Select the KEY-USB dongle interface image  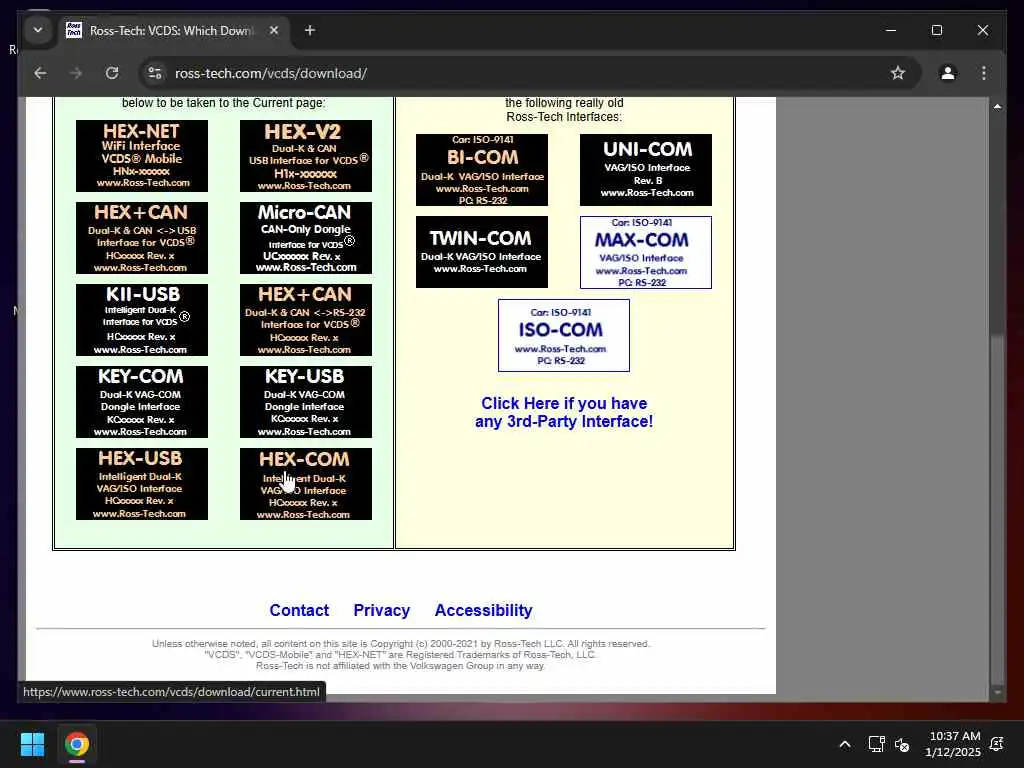point(306,402)
